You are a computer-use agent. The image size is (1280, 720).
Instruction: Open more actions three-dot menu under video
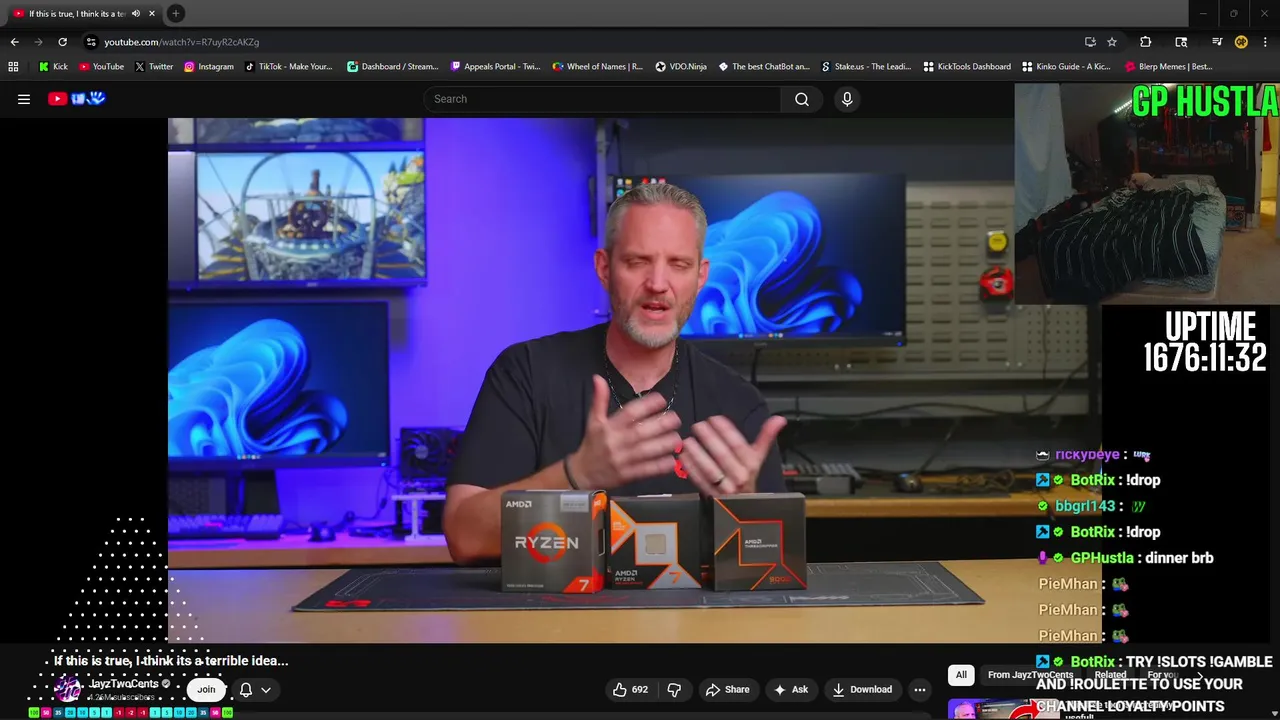point(919,689)
